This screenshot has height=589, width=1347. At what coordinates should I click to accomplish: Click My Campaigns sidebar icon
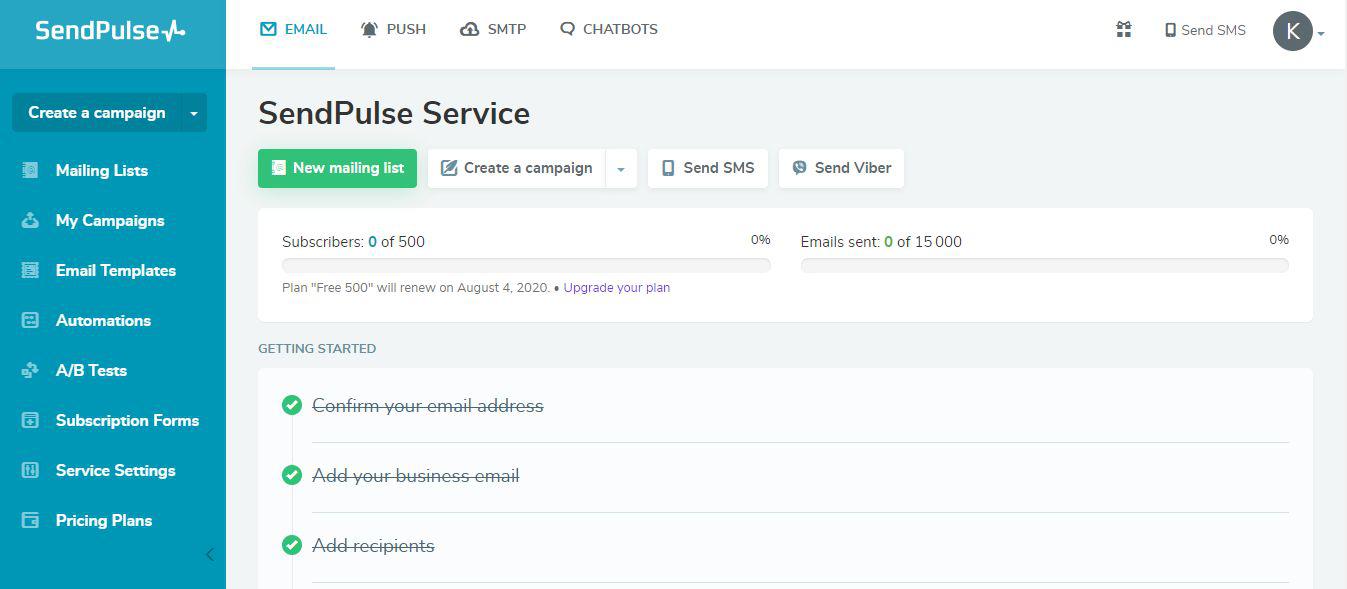tap(30, 220)
